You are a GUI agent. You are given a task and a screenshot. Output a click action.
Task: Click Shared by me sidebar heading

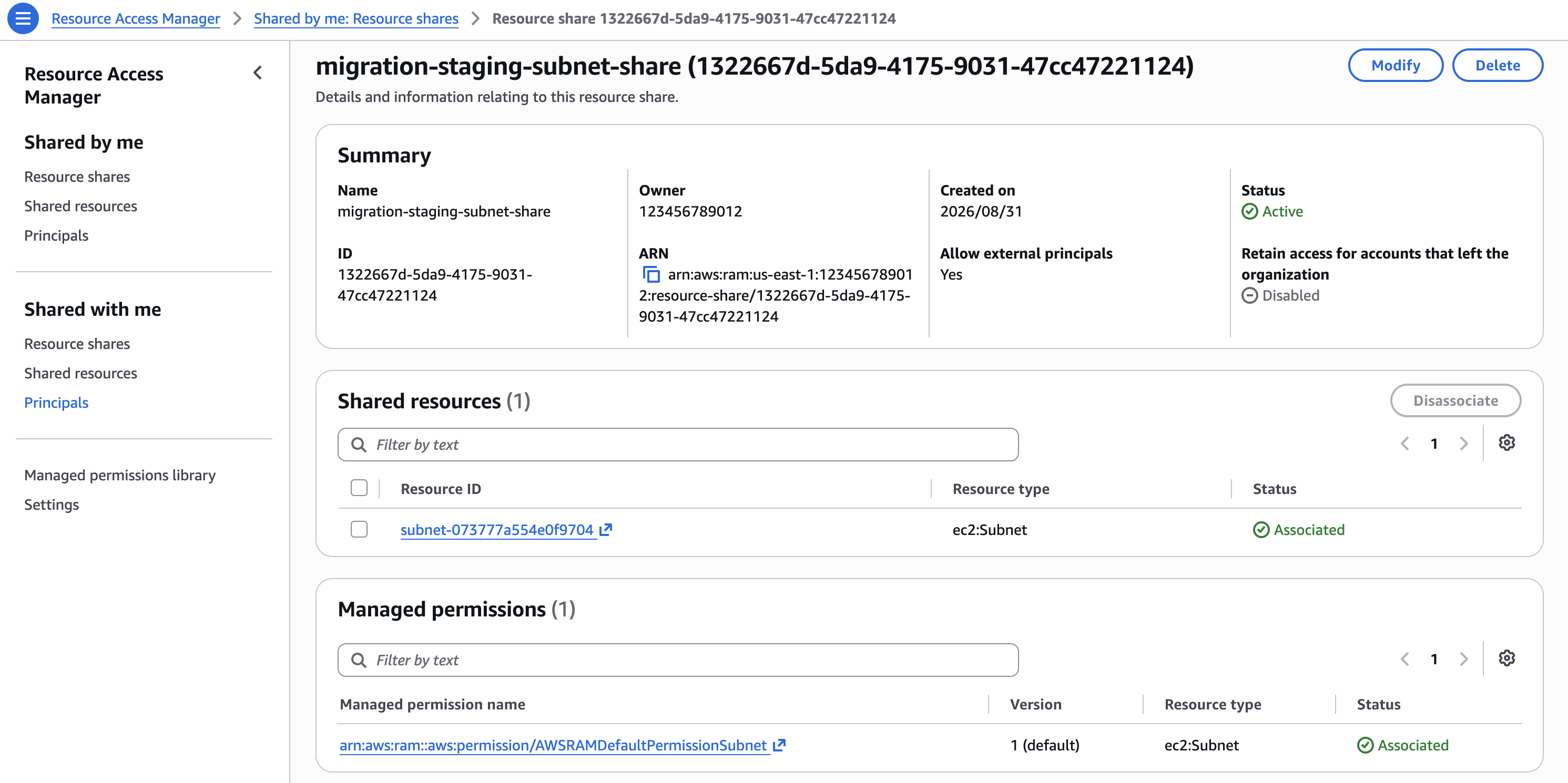coord(84,142)
